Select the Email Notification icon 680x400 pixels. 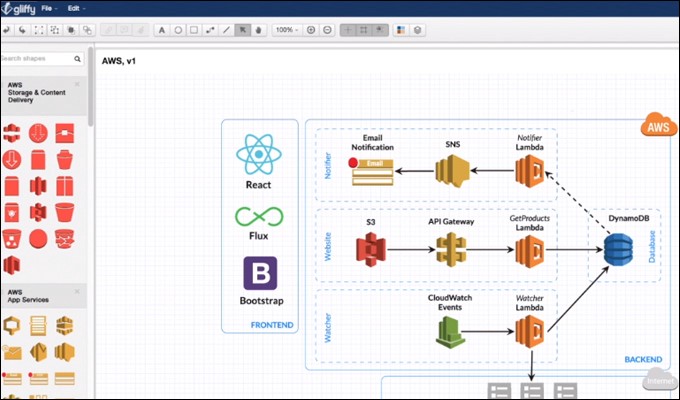[x=372, y=171]
